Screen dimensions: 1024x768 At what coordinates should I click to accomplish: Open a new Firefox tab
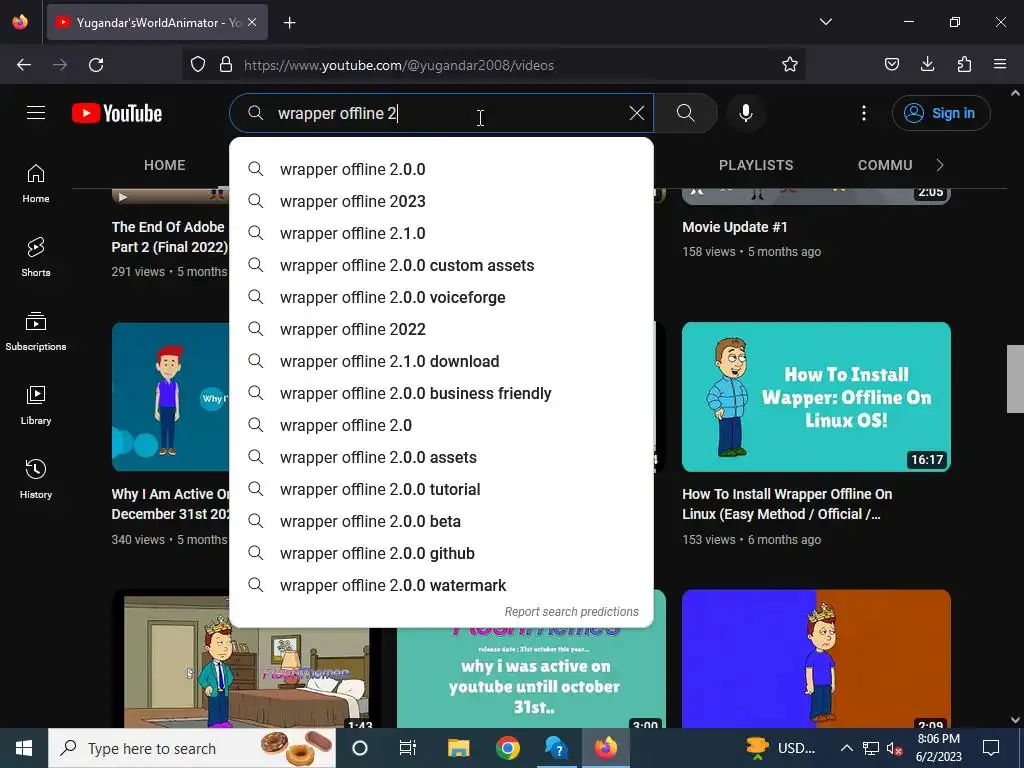[290, 23]
